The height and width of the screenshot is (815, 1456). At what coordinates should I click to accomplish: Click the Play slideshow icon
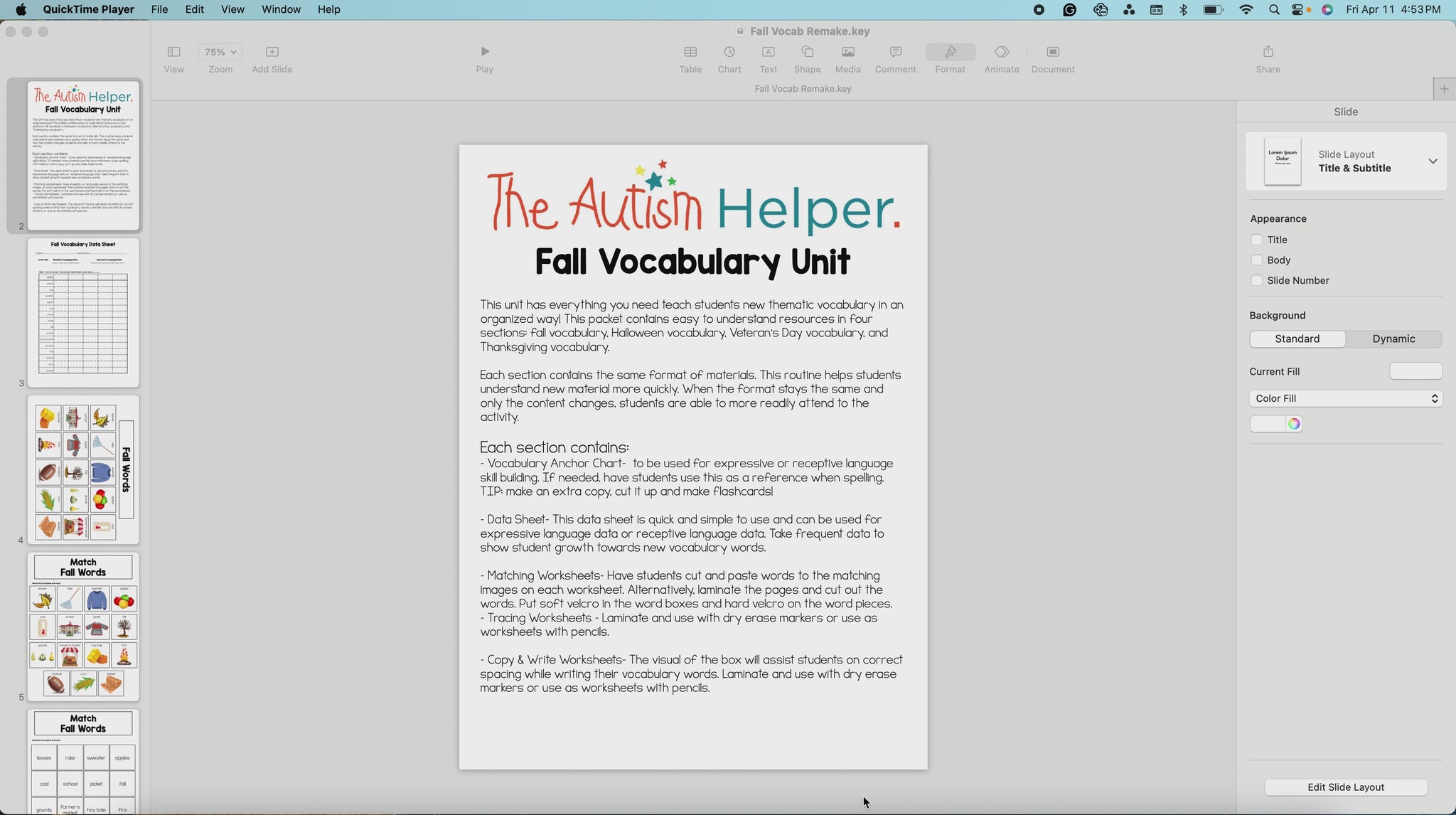point(484,52)
